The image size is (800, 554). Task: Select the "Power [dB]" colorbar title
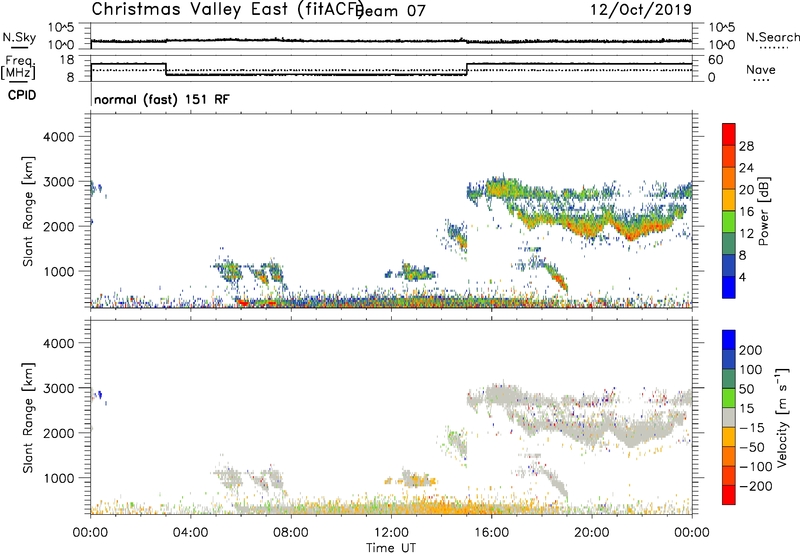click(764, 211)
